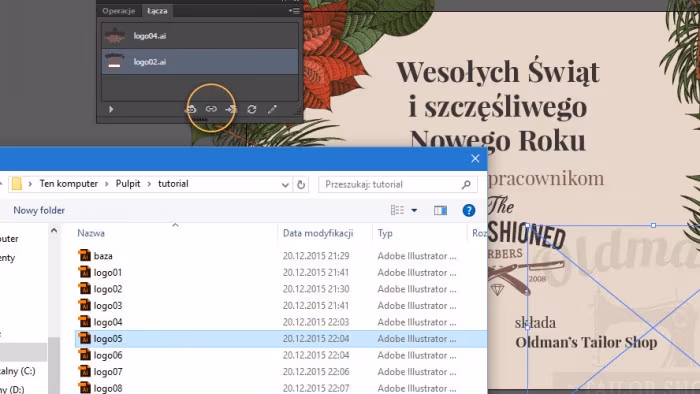Click the Illustrator file icon beside logo06

coord(84,355)
